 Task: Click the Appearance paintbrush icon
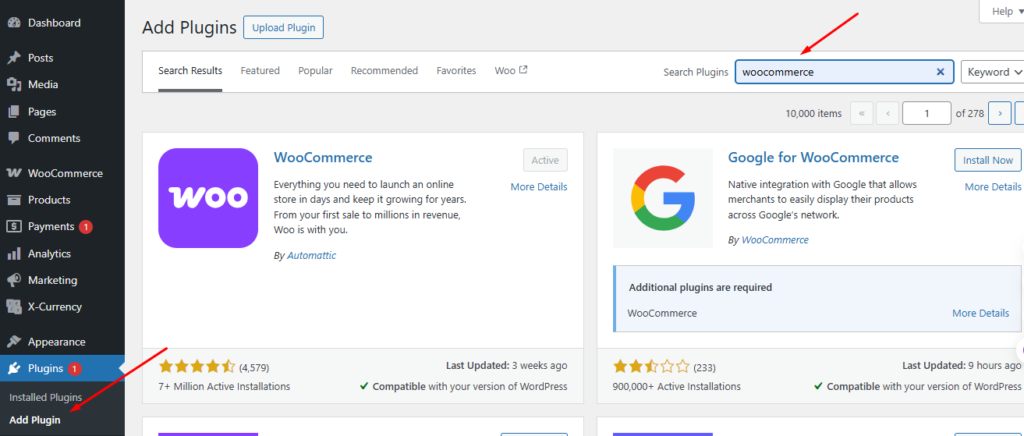coord(13,341)
